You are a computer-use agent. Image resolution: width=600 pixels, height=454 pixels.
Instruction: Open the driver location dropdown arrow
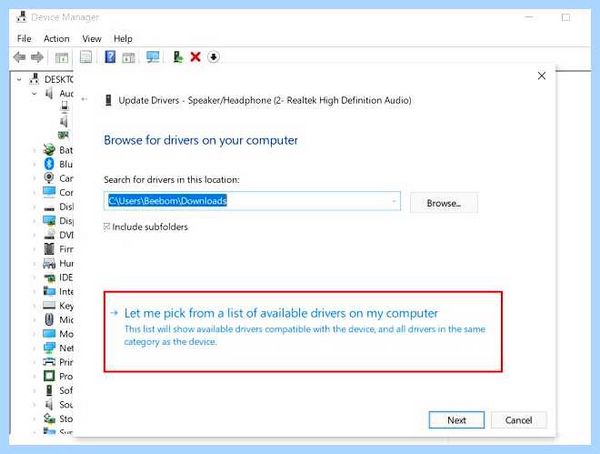(394, 201)
